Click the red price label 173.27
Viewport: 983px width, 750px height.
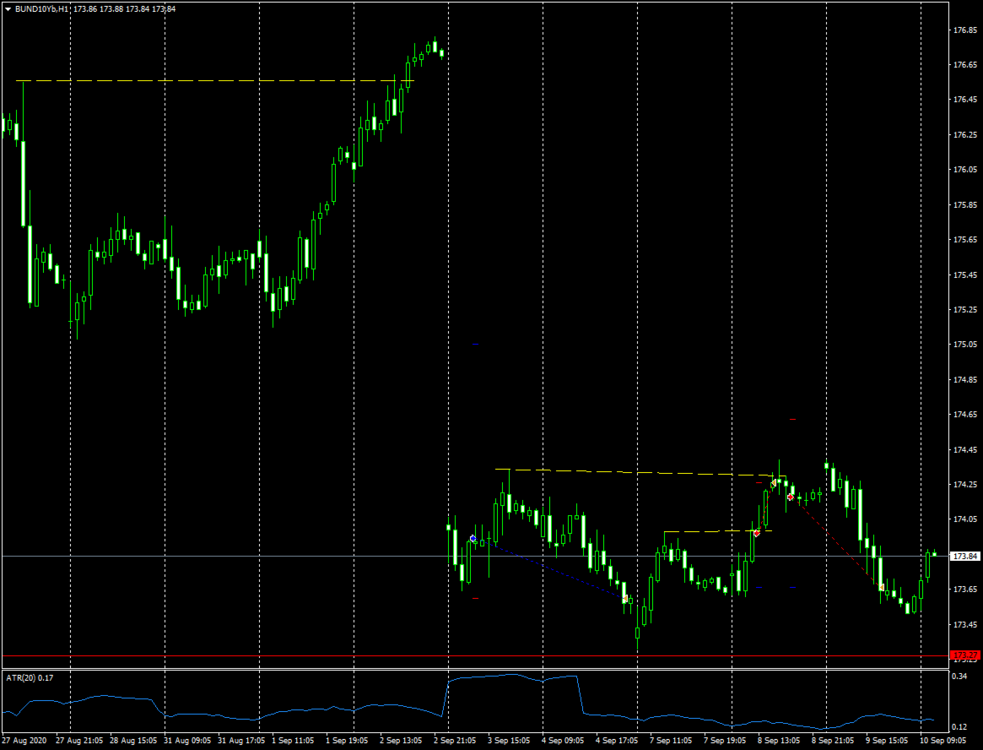[965, 656]
